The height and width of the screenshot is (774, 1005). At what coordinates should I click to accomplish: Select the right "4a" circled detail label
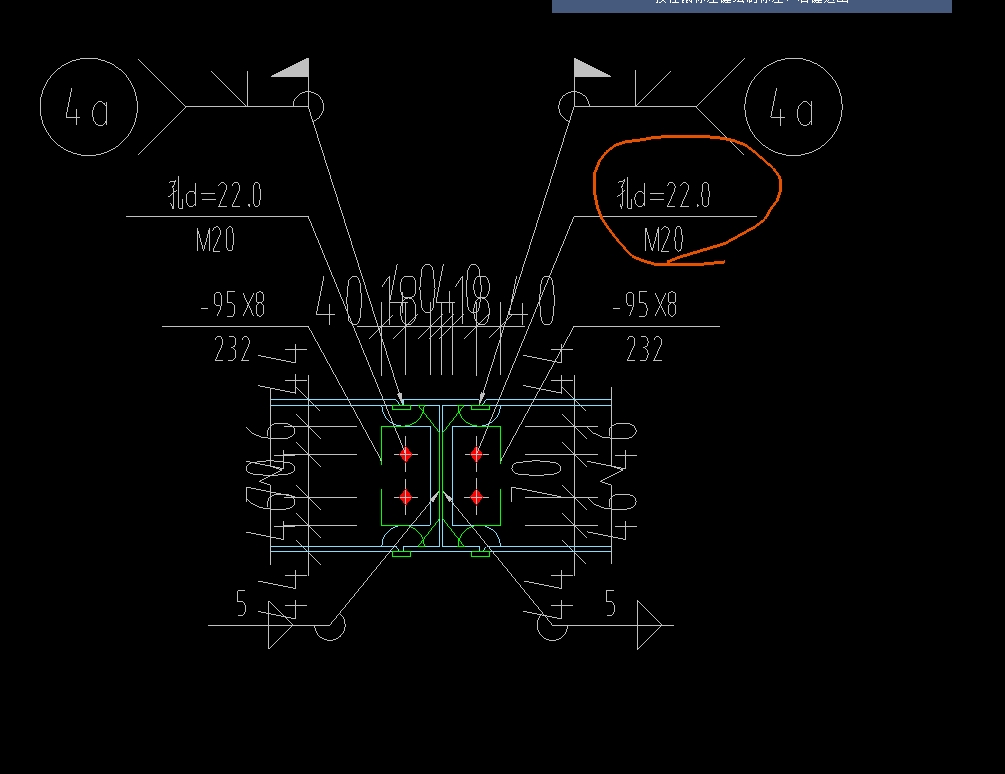tap(793, 107)
